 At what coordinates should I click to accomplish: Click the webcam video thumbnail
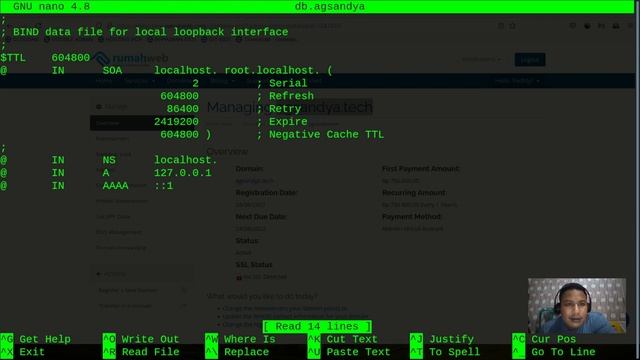point(577,306)
